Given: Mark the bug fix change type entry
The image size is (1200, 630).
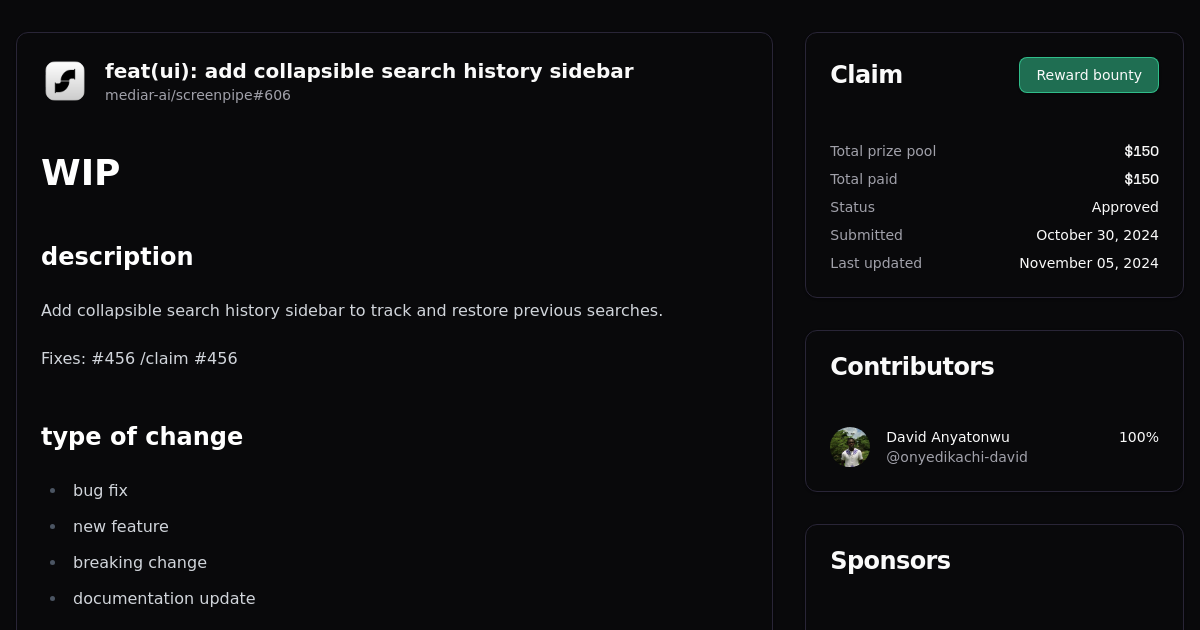Looking at the screenshot, I should pyautogui.click(x=100, y=490).
